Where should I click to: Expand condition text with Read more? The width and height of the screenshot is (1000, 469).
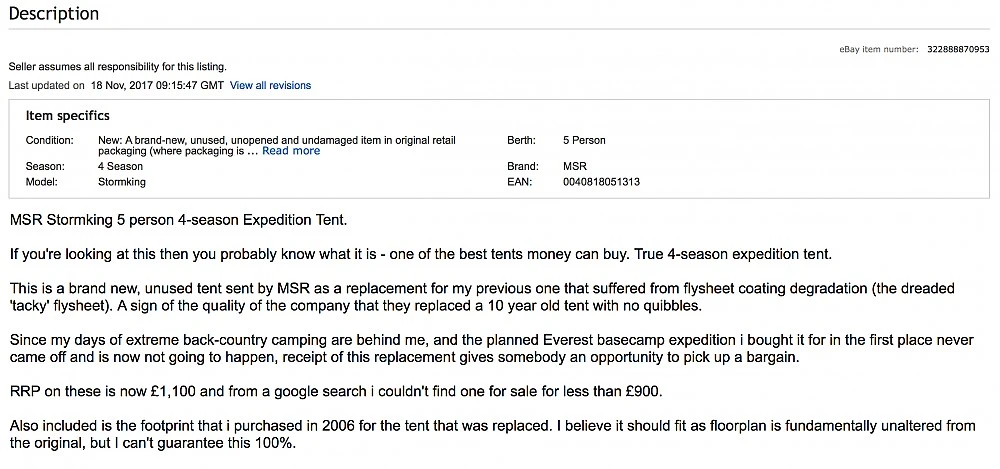pyautogui.click(x=291, y=151)
